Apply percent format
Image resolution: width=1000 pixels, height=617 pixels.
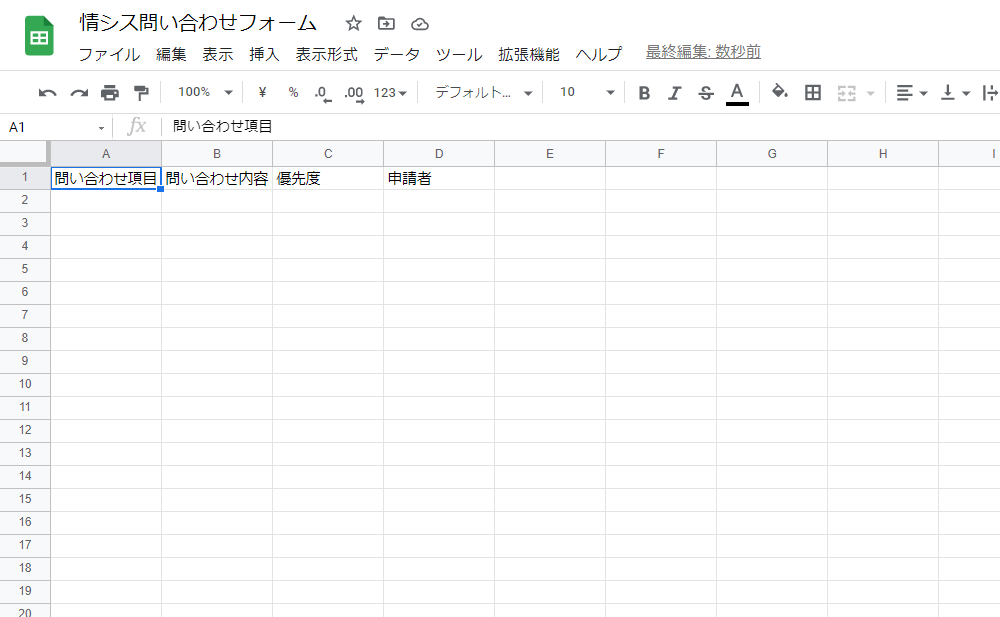pyautogui.click(x=292, y=91)
